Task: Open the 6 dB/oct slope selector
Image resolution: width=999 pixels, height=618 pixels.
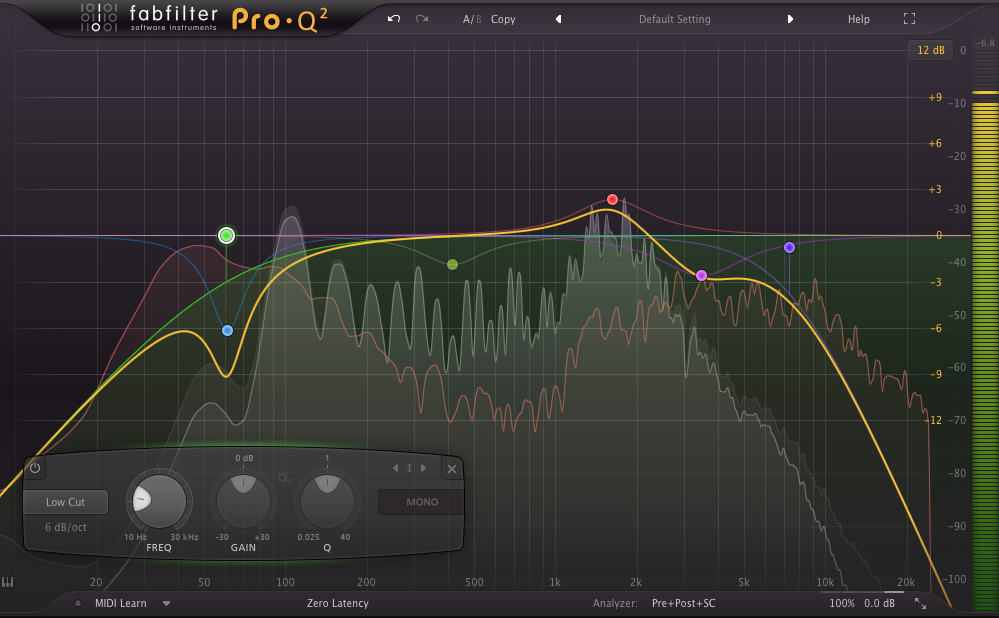Action: (66, 527)
